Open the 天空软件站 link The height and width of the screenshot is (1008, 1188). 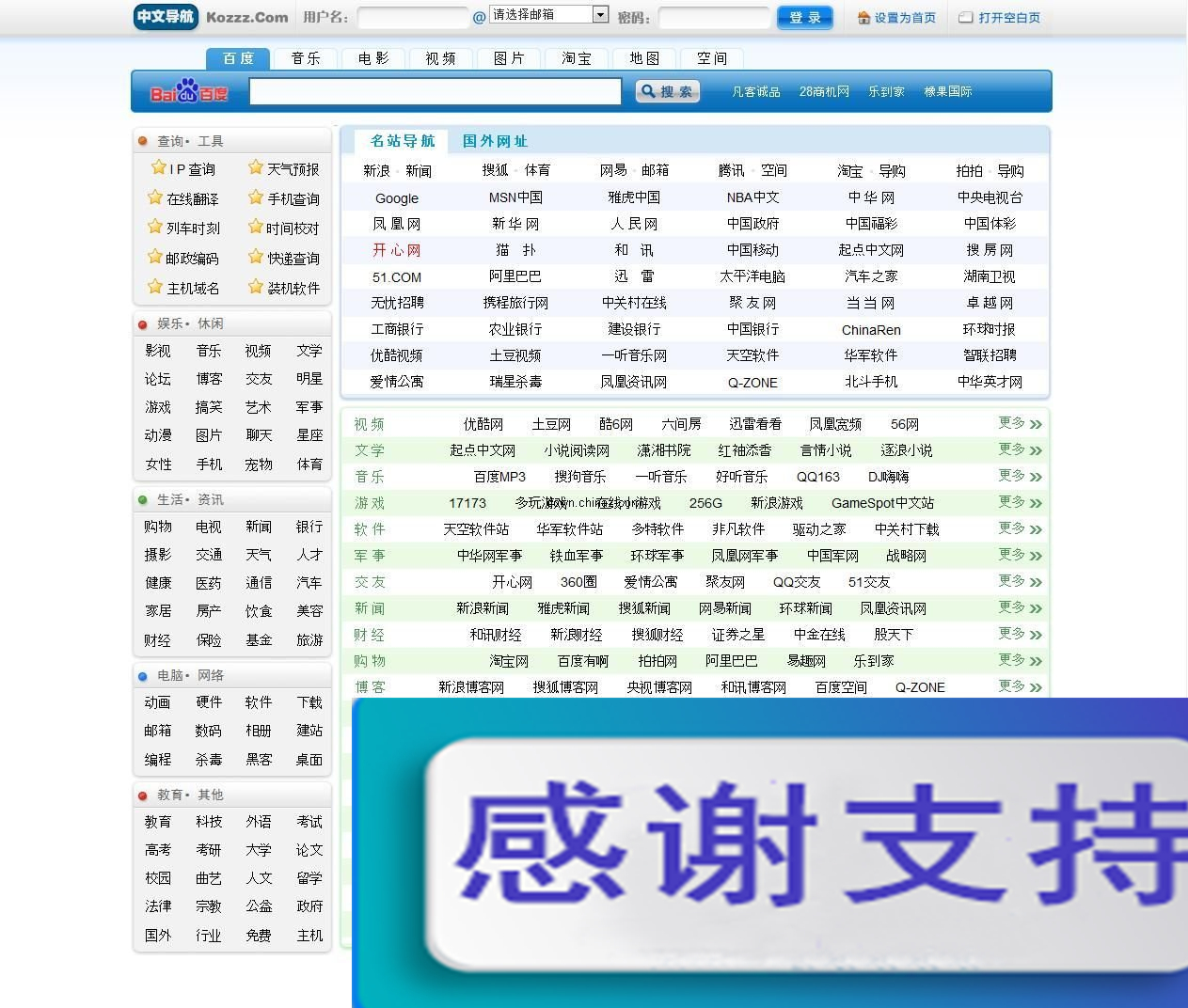click(476, 529)
